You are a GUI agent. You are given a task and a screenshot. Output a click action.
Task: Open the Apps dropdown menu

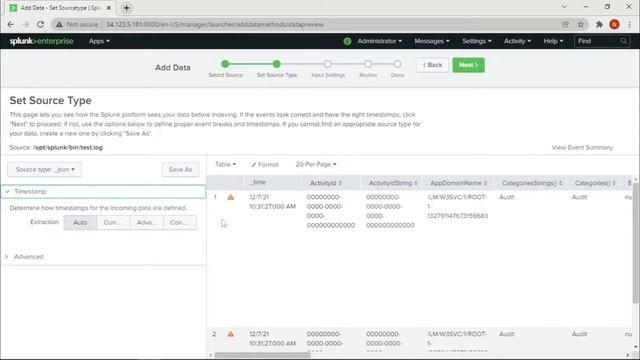pos(99,41)
